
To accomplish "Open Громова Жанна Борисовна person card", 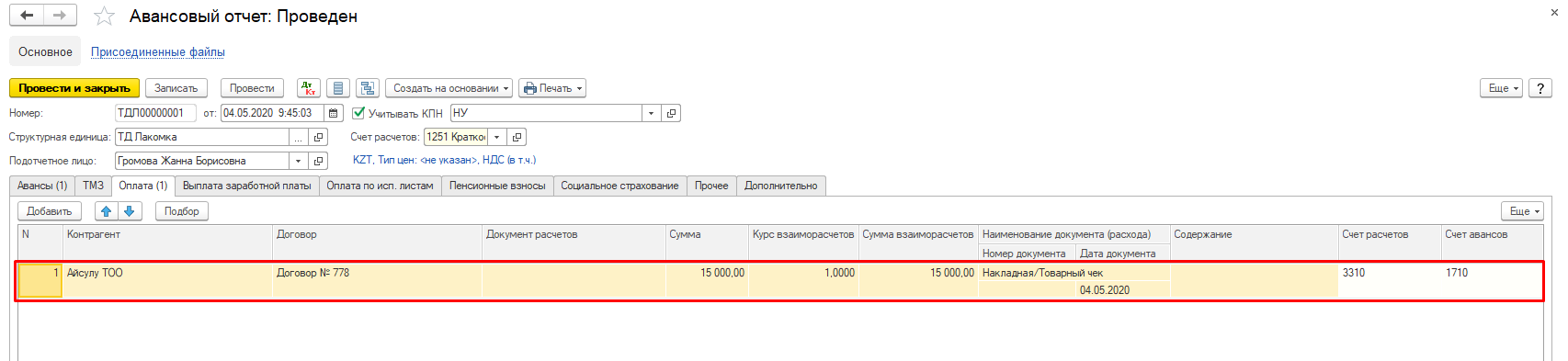I will pos(318,161).
